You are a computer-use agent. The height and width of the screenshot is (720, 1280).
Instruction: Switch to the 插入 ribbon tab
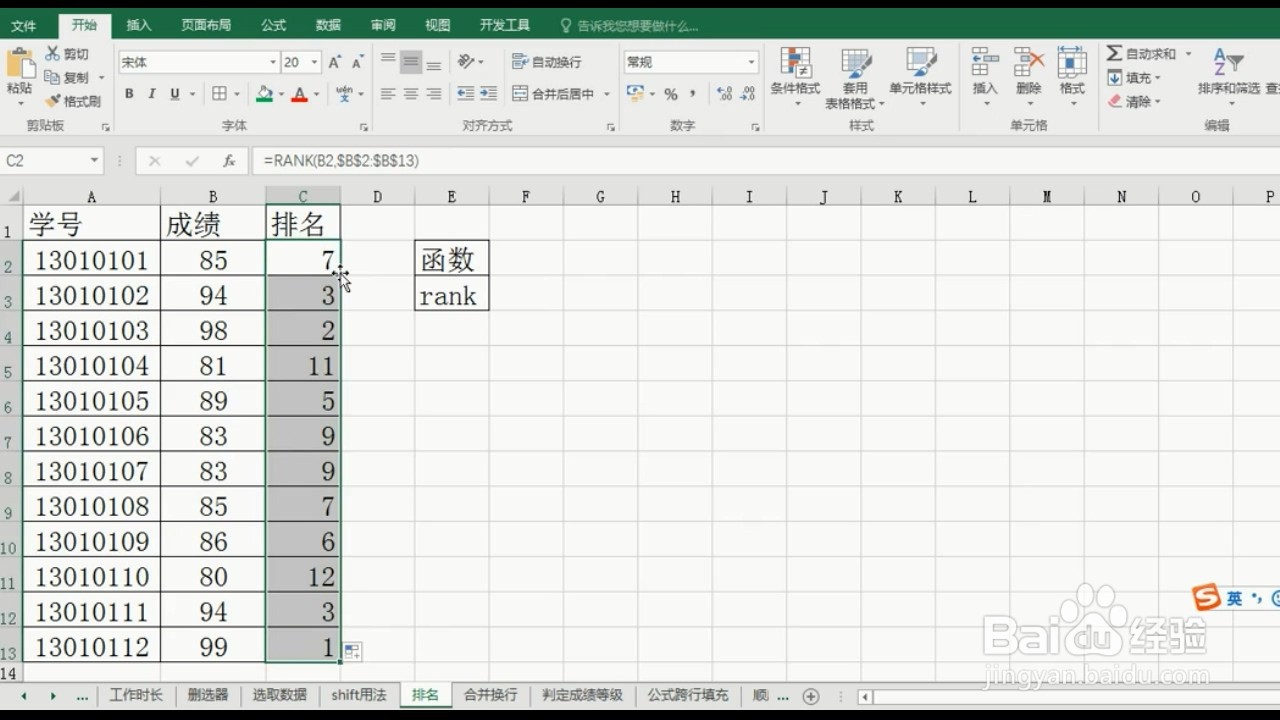139,25
